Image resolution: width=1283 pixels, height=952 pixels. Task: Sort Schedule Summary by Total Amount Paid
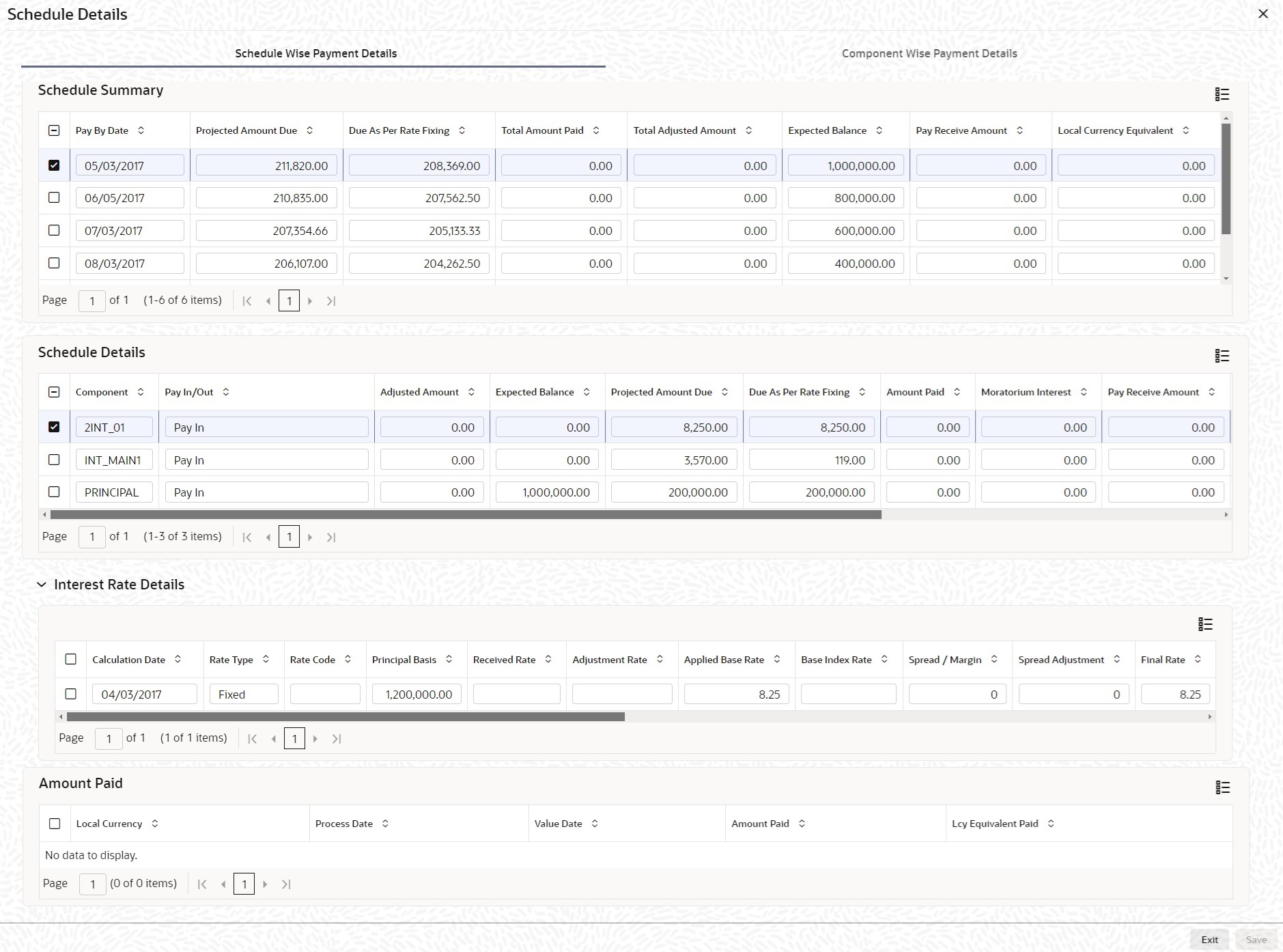click(596, 130)
